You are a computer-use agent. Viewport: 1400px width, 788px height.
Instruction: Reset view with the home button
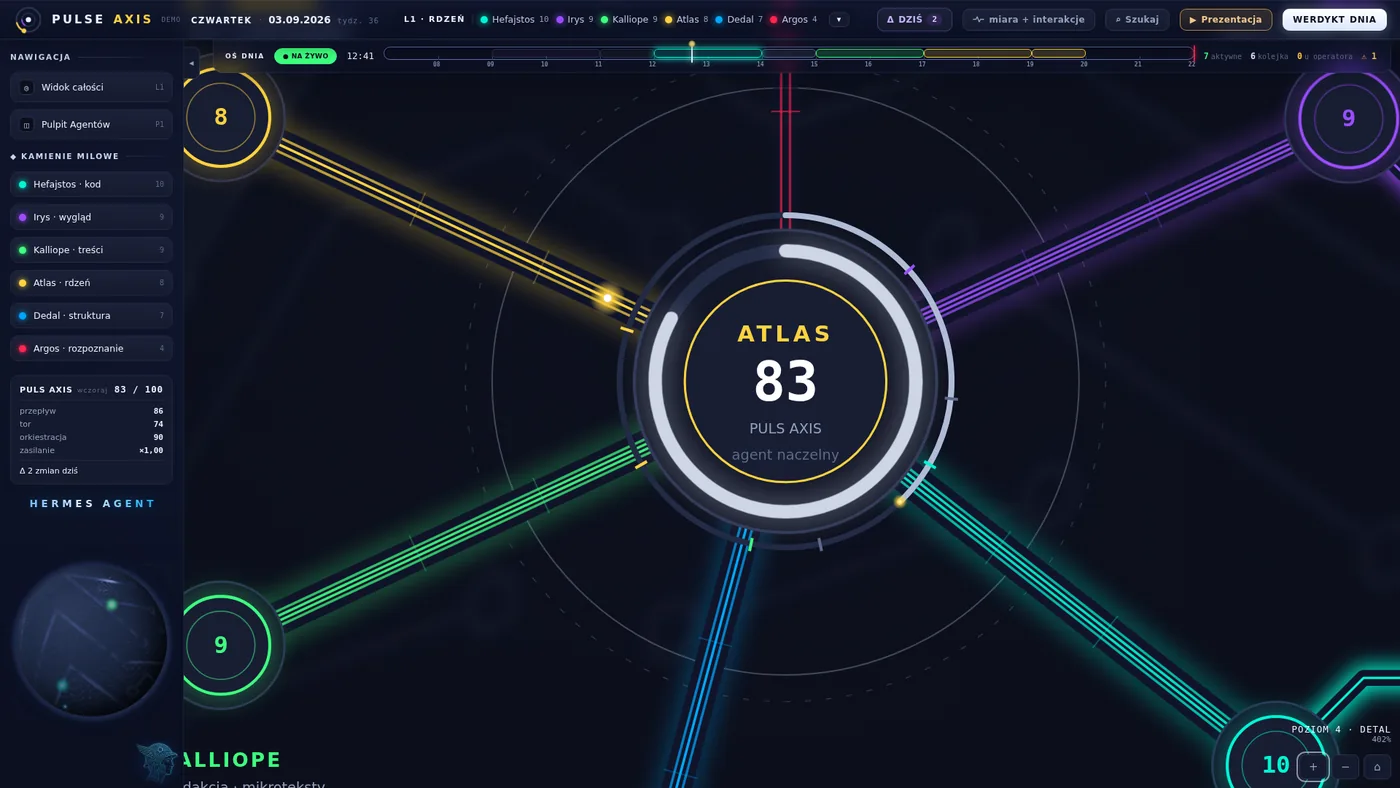click(1377, 767)
